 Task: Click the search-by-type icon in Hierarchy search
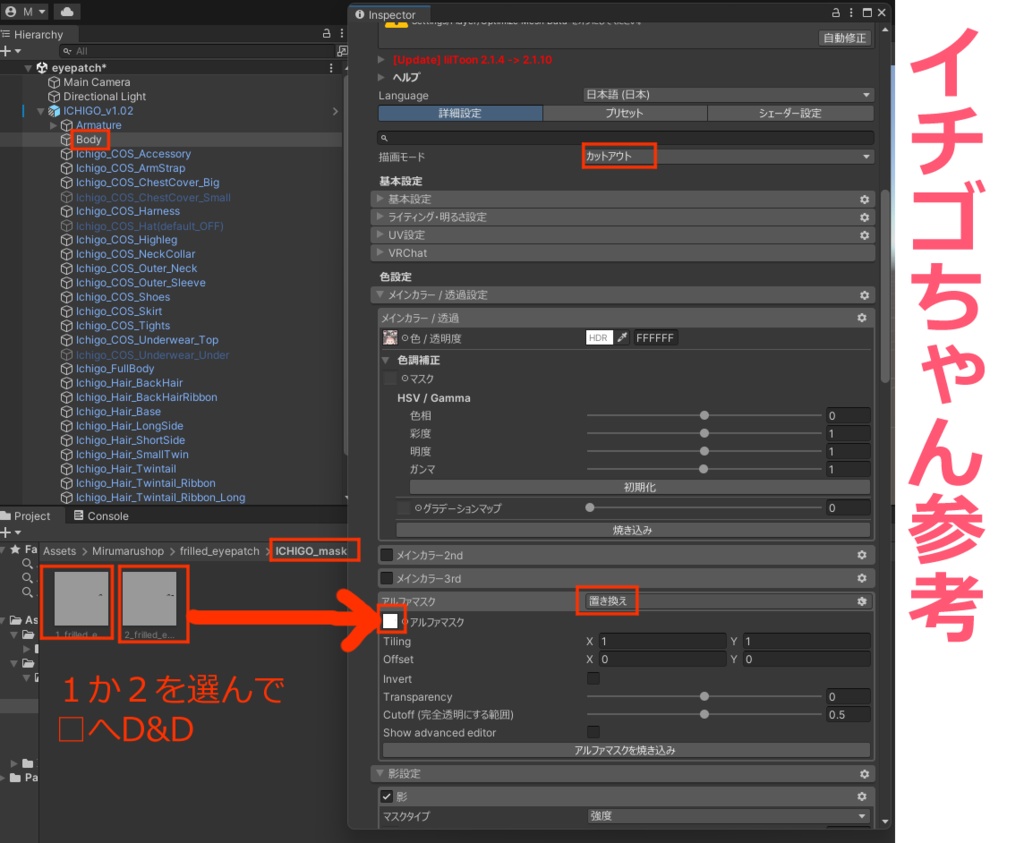point(341,51)
